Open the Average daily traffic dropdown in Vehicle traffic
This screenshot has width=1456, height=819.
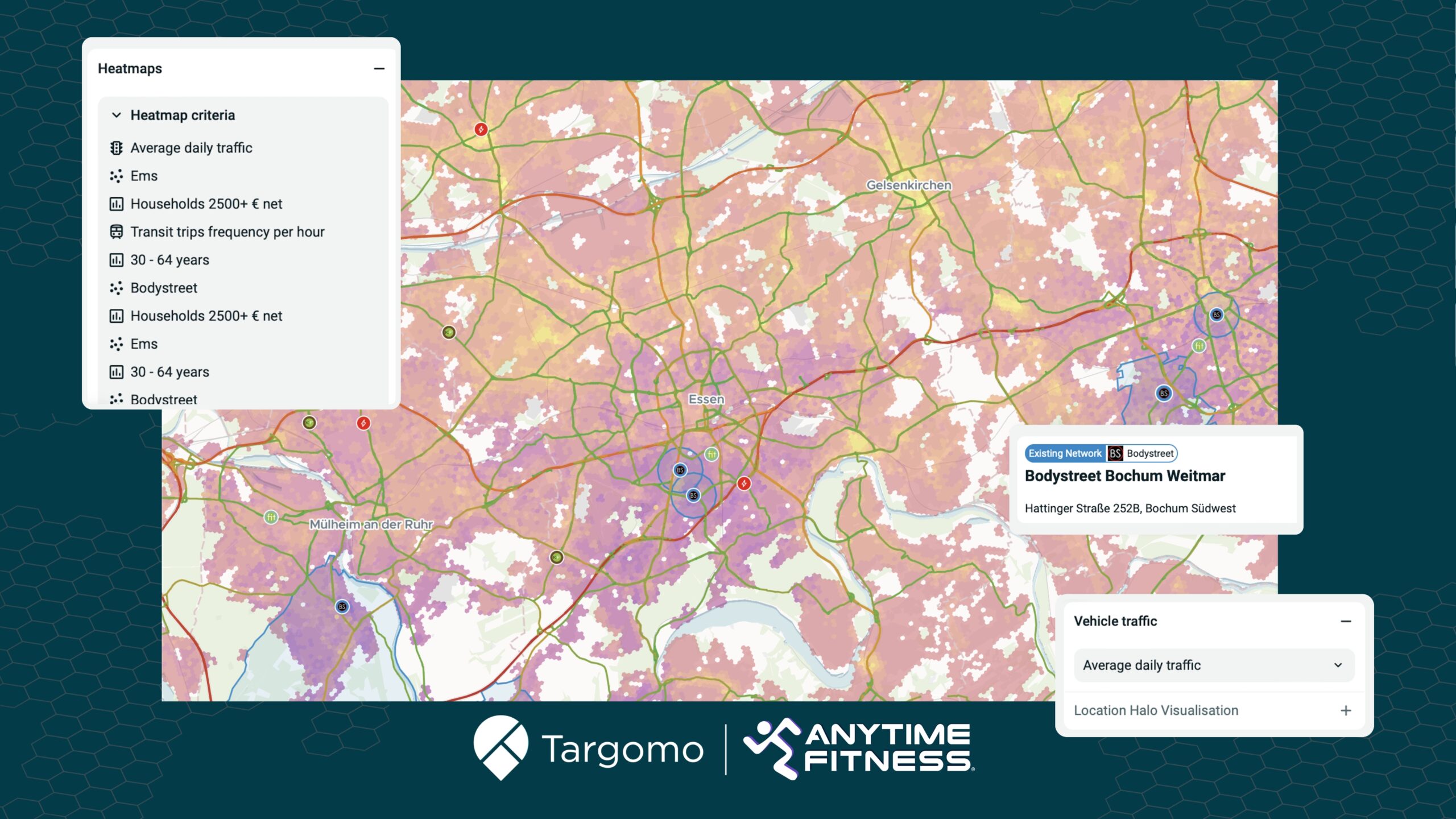tap(1214, 665)
